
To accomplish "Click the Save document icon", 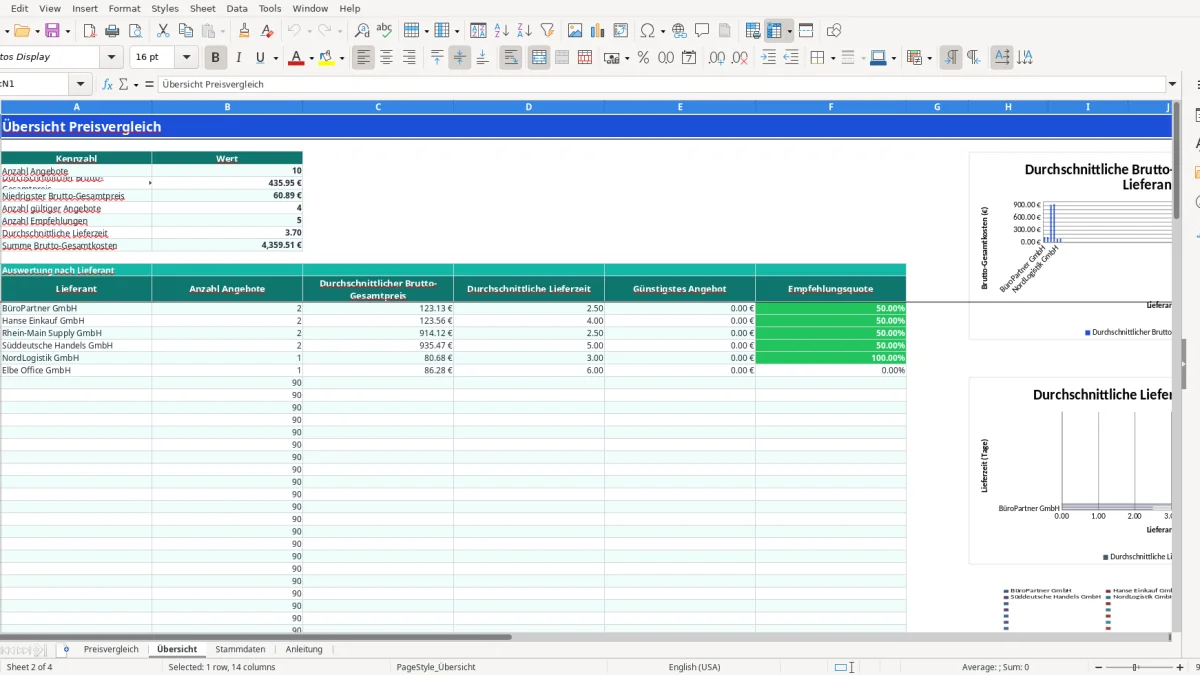I will point(52,31).
